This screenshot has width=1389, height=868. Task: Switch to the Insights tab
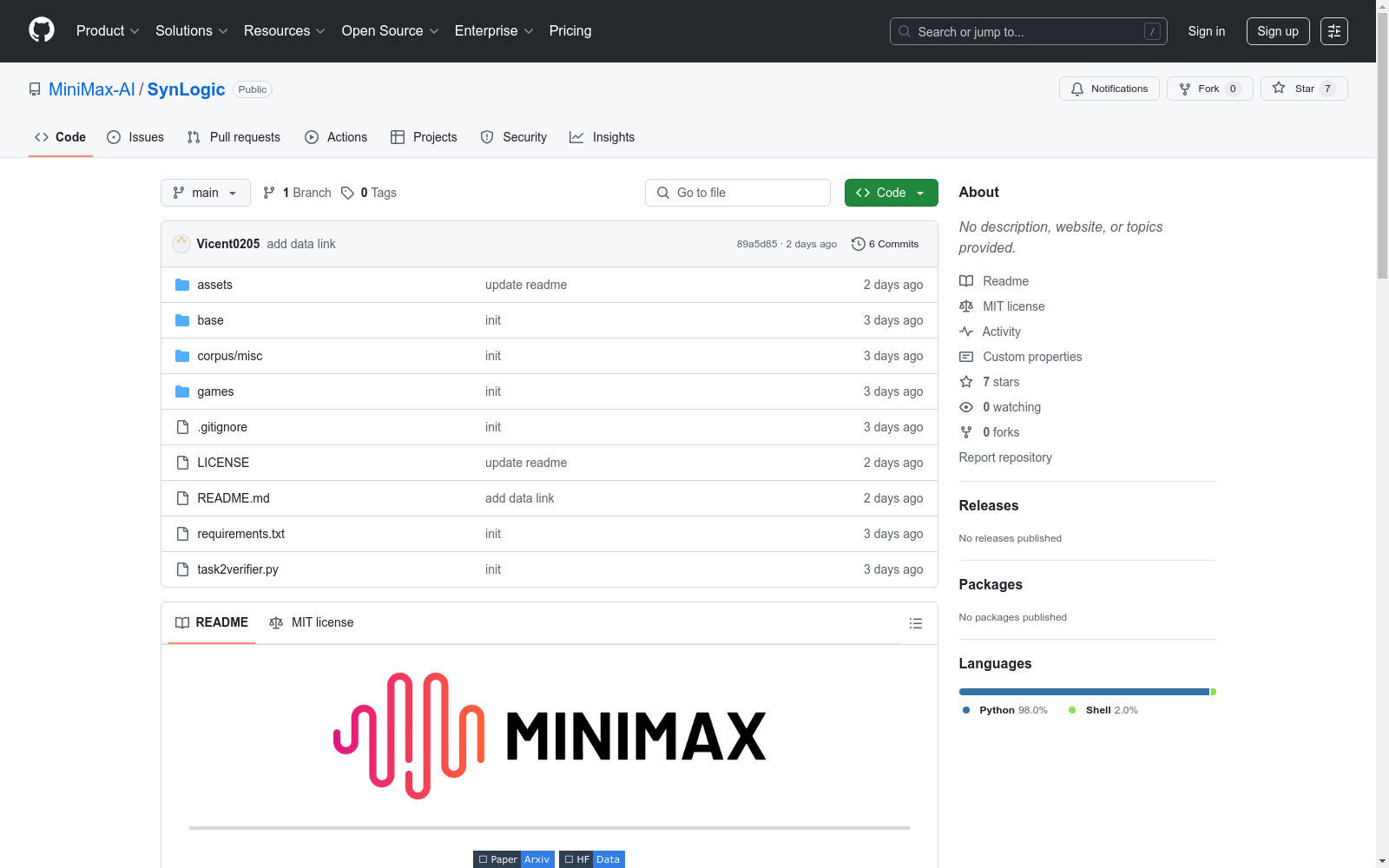[602, 137]
